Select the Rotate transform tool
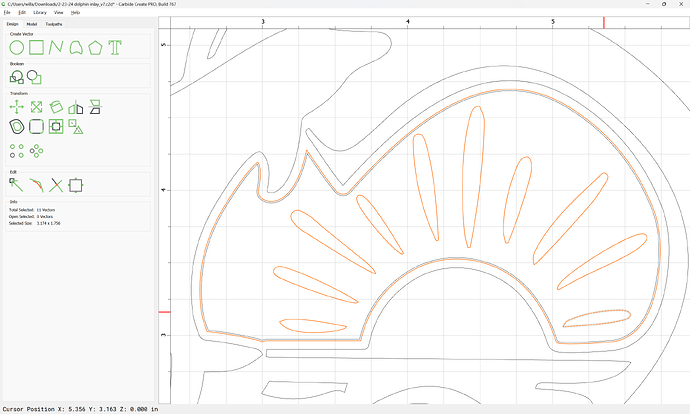The image size is (690, 414). (56, 107)
